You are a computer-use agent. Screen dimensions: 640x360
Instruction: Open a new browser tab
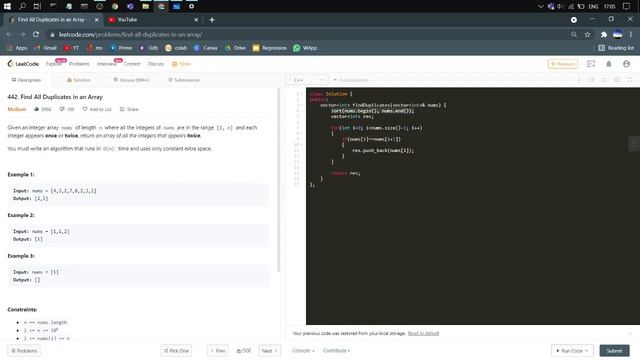[x=212, y=20]
